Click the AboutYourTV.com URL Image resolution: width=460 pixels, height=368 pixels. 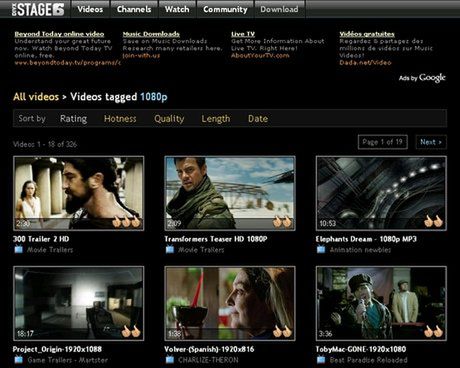pyautogui.click(x=260, y=55)
